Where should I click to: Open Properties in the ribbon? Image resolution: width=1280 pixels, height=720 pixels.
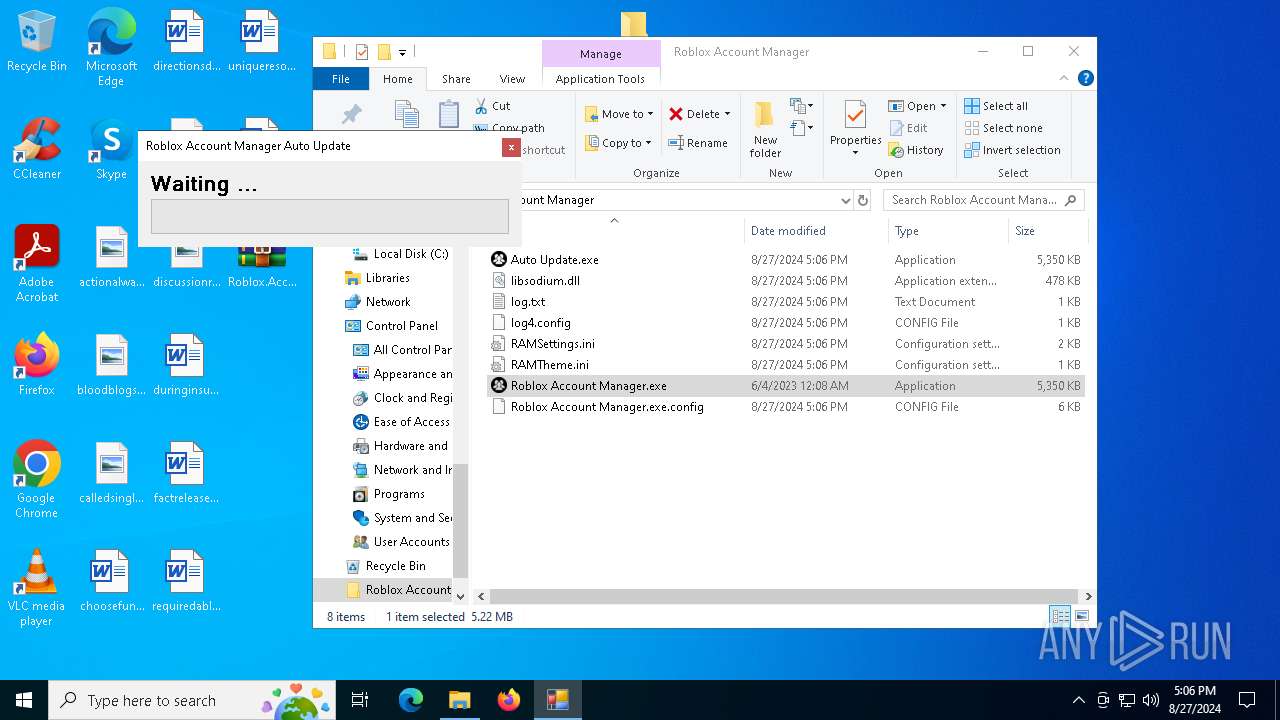pyautogui.click(x=855, y=129)
